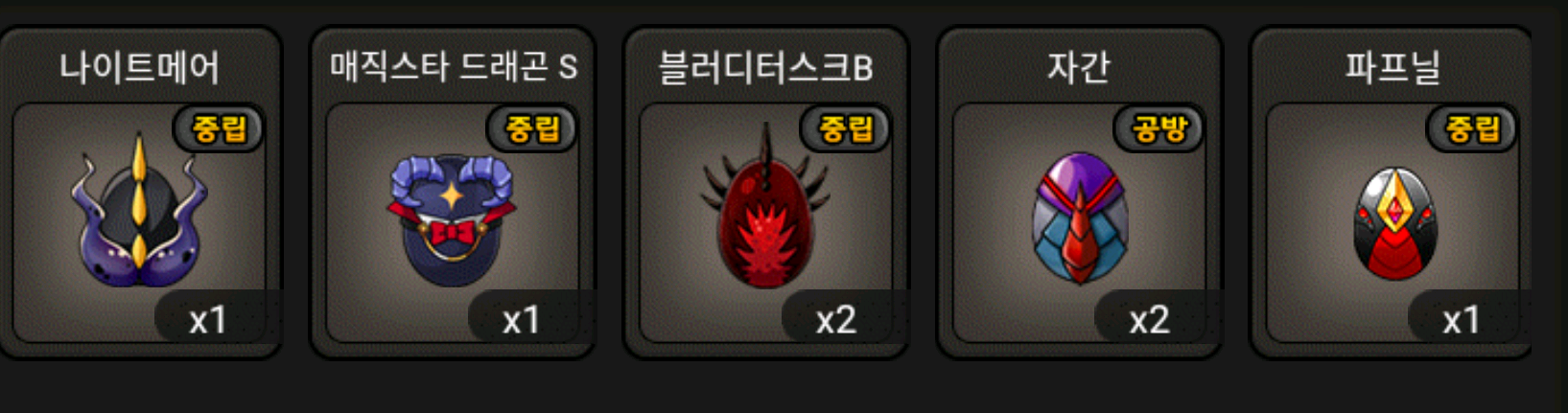The image size is (1568, 413).
Task: Click the 중립 badge on 나이트메어 card
Action: click(x=219, y=128)
